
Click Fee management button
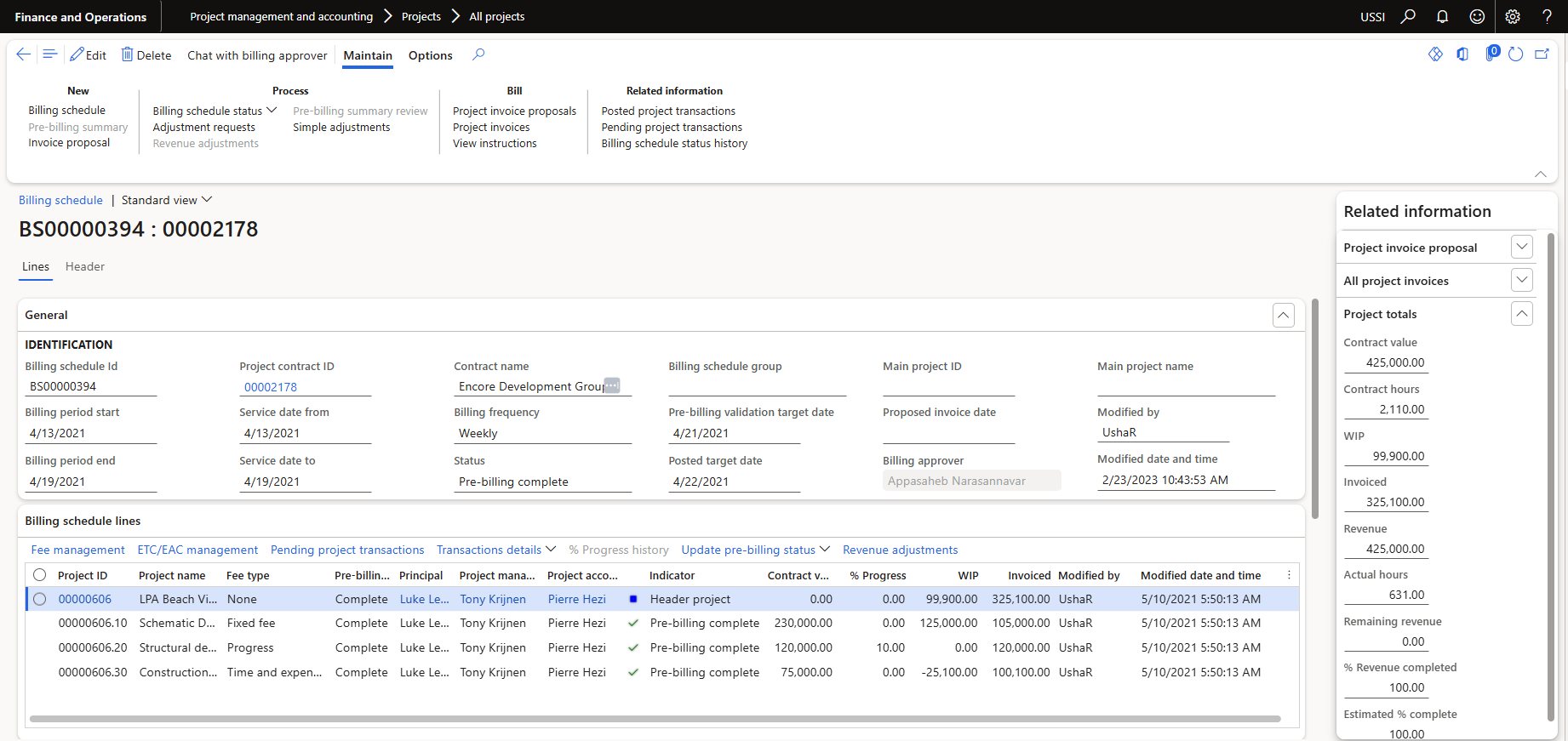pos(77,550)
